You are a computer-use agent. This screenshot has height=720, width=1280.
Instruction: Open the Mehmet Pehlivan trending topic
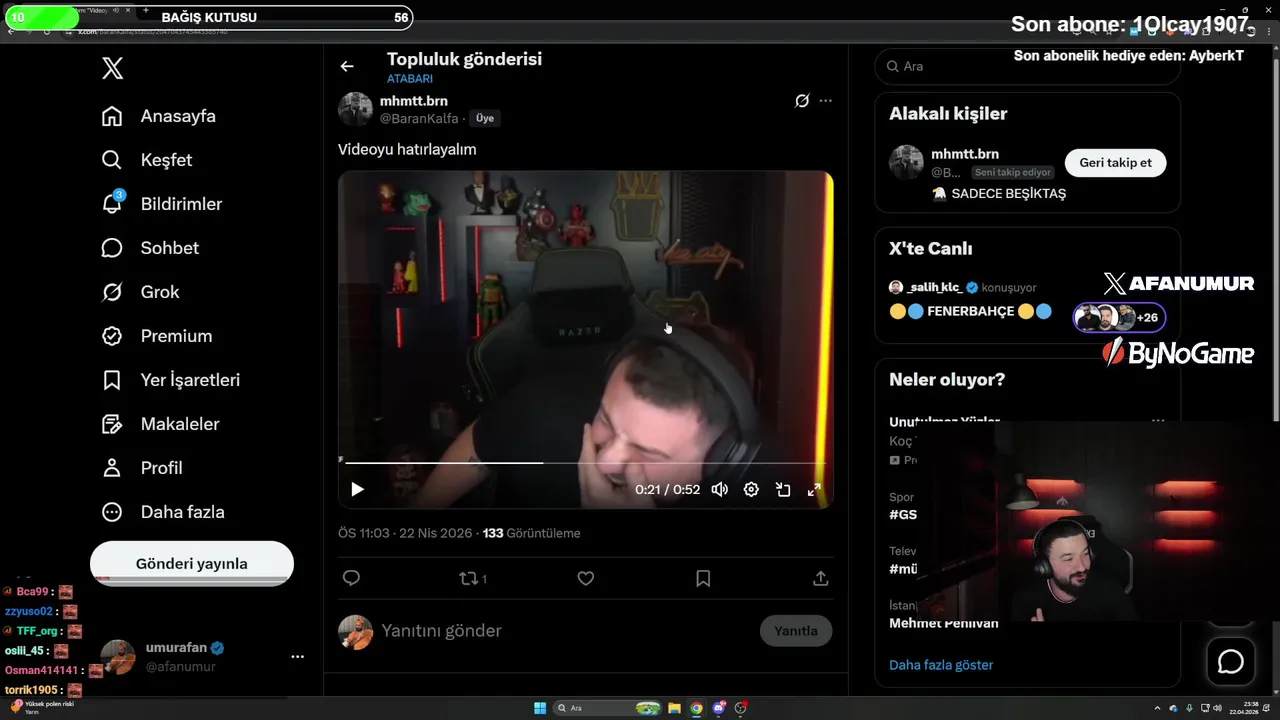944,623
